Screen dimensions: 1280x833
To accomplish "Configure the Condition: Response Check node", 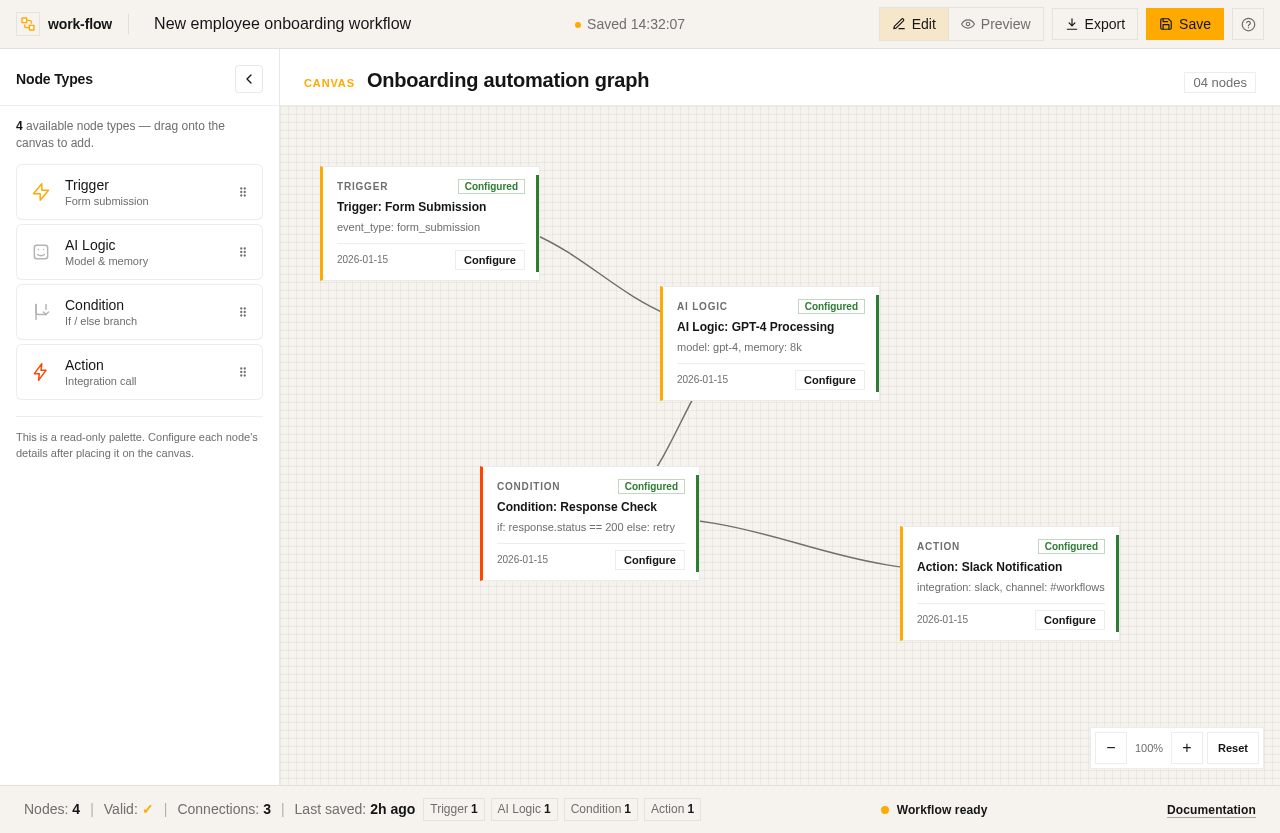I will pos(650,560).
